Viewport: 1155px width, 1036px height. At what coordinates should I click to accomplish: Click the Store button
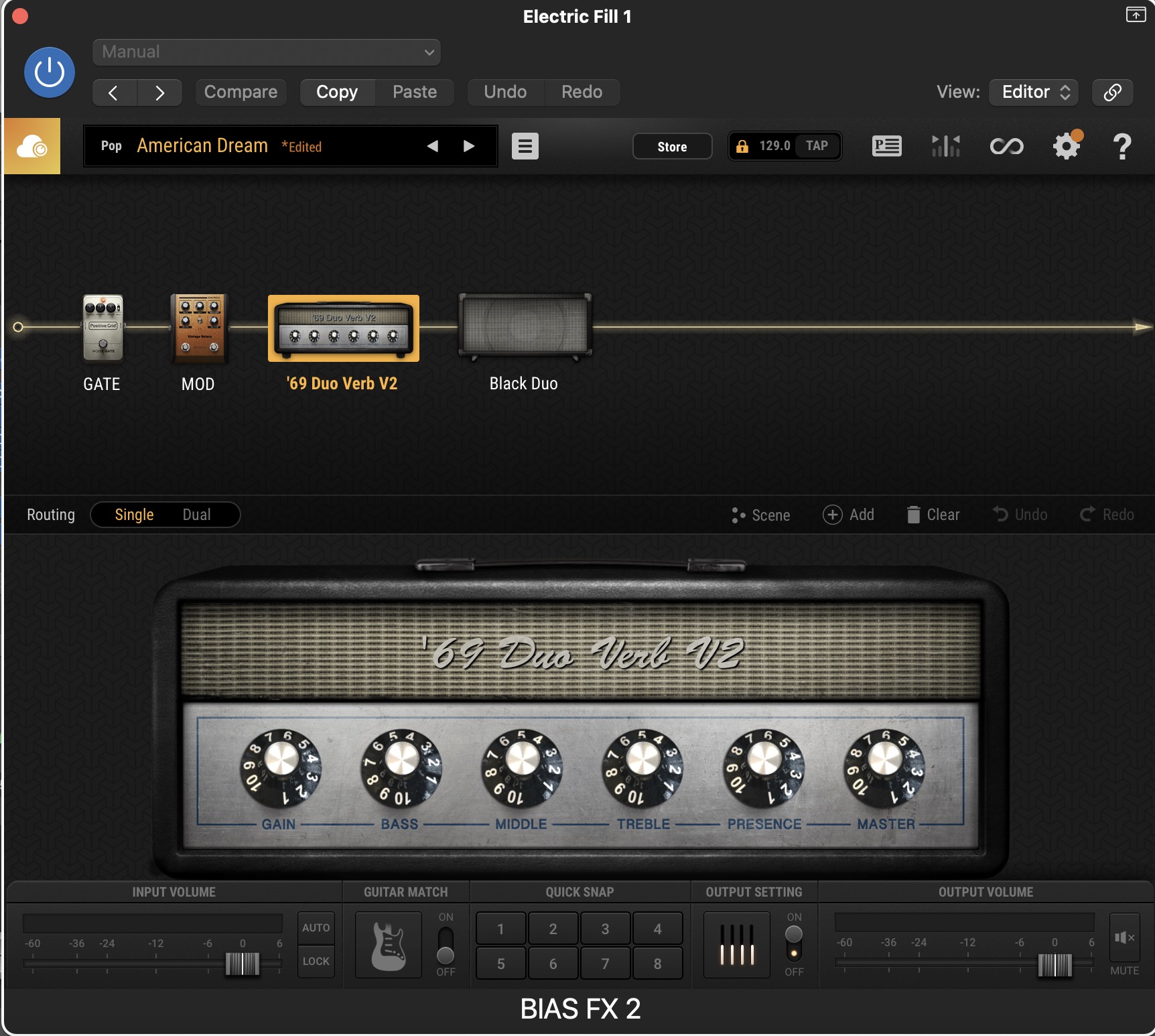[x=672, y=147]
